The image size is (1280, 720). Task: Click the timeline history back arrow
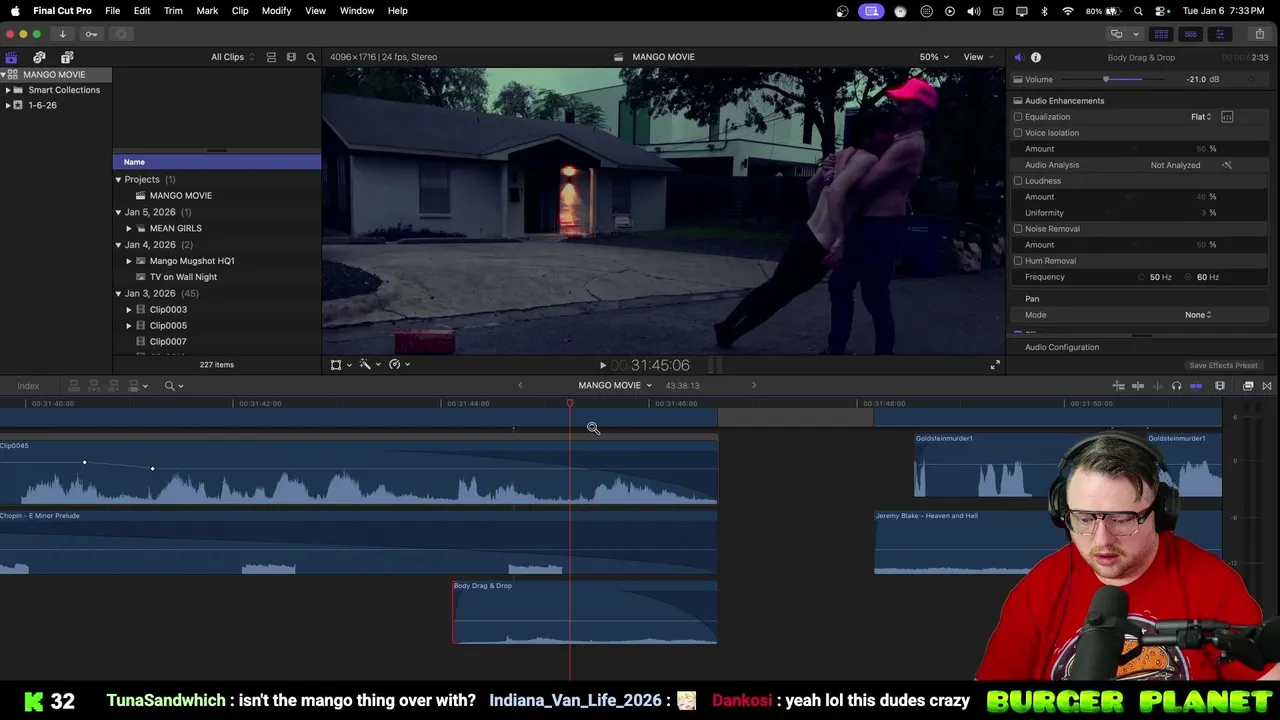point(520,386)
